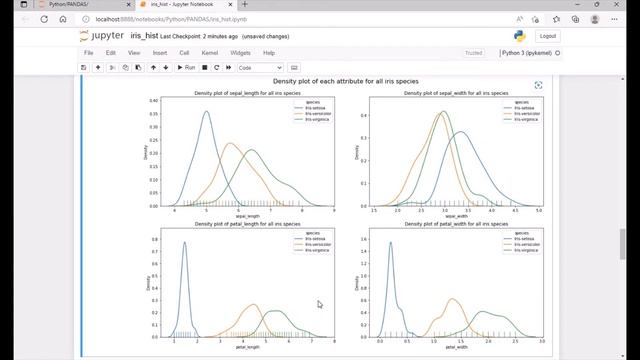The width and height of the screenshot is (640, 360).
Task: Open the command palette keyboard icon
Action: tap(294, 68)
